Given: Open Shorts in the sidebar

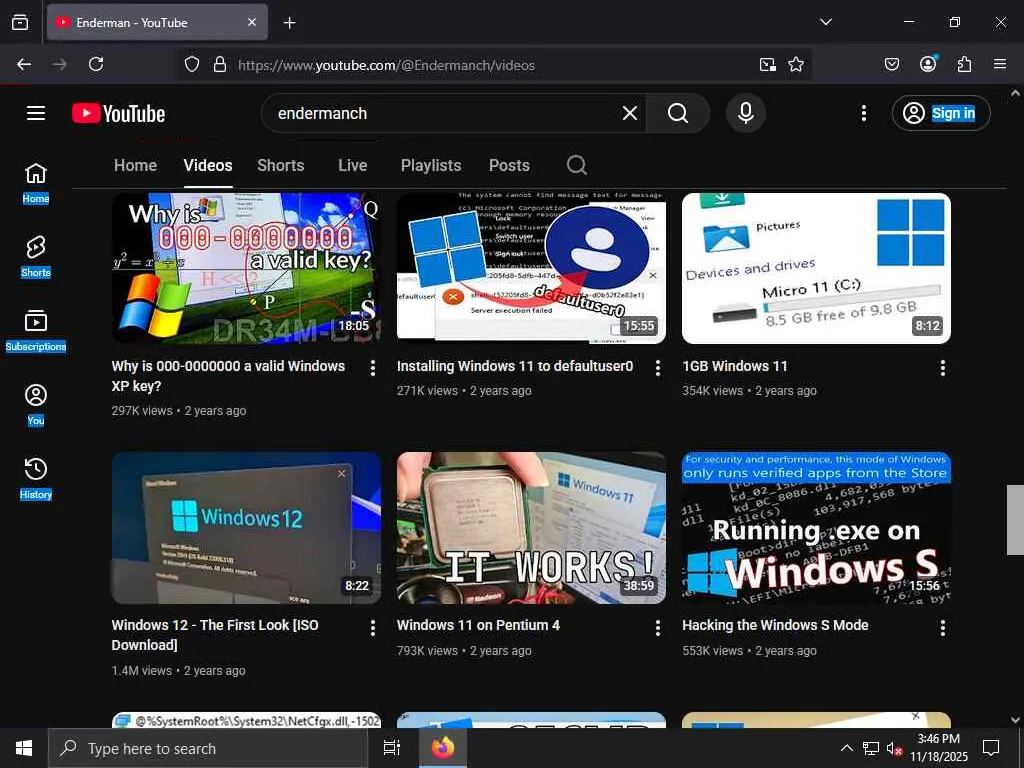Looking at the screenshot, I should tap(36, 257).
